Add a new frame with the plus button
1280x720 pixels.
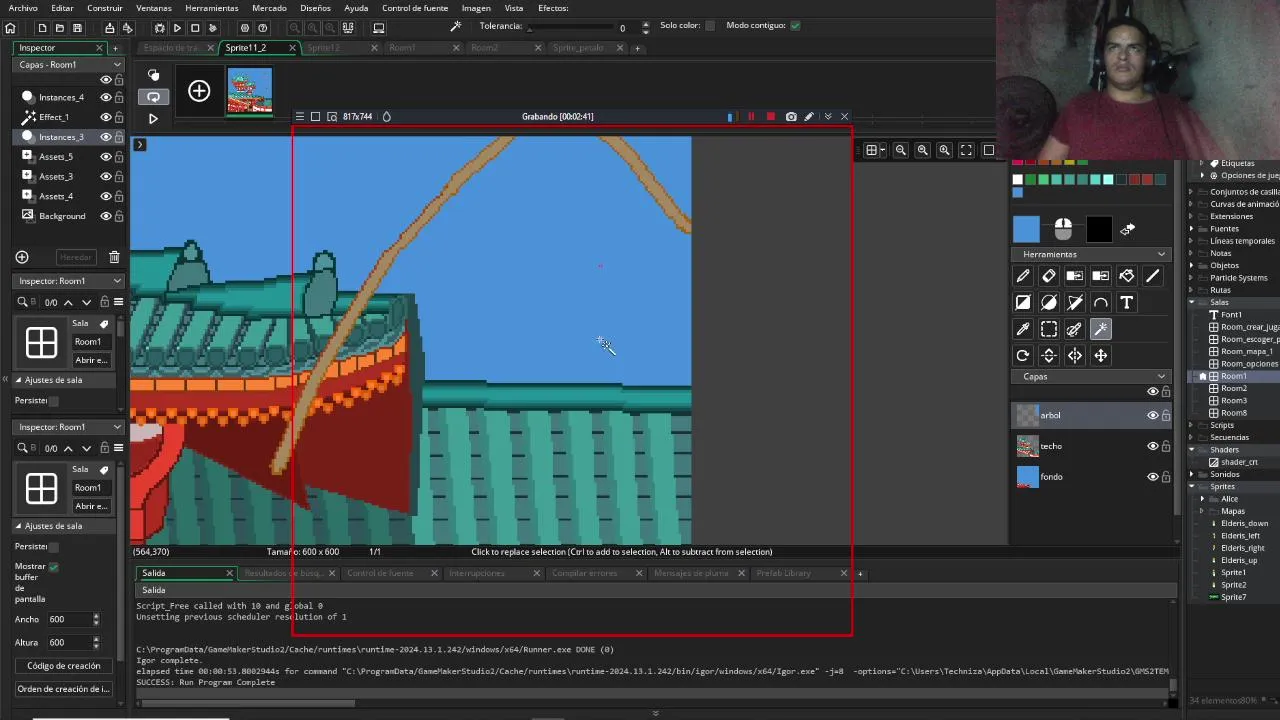point(199,92)
